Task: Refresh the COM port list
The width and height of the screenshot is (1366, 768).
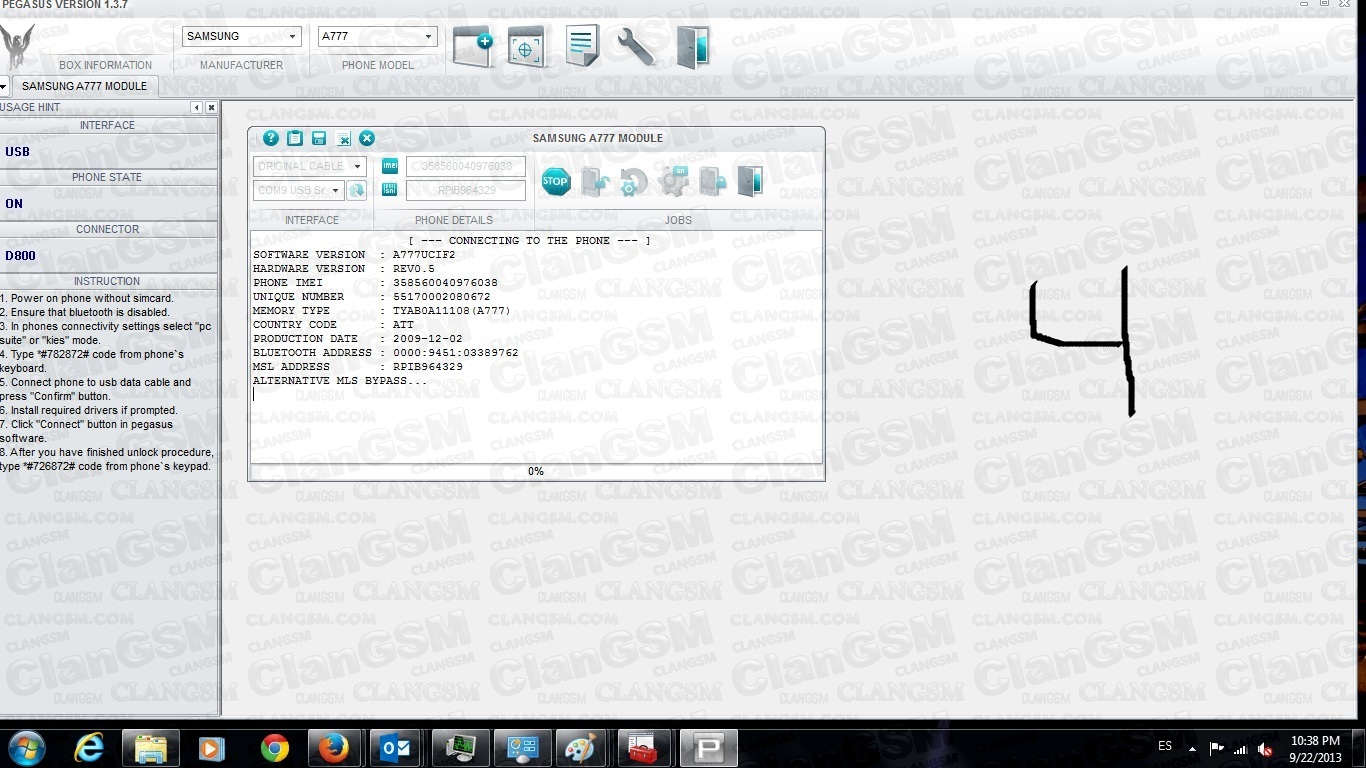Action: tap(356, 190)
